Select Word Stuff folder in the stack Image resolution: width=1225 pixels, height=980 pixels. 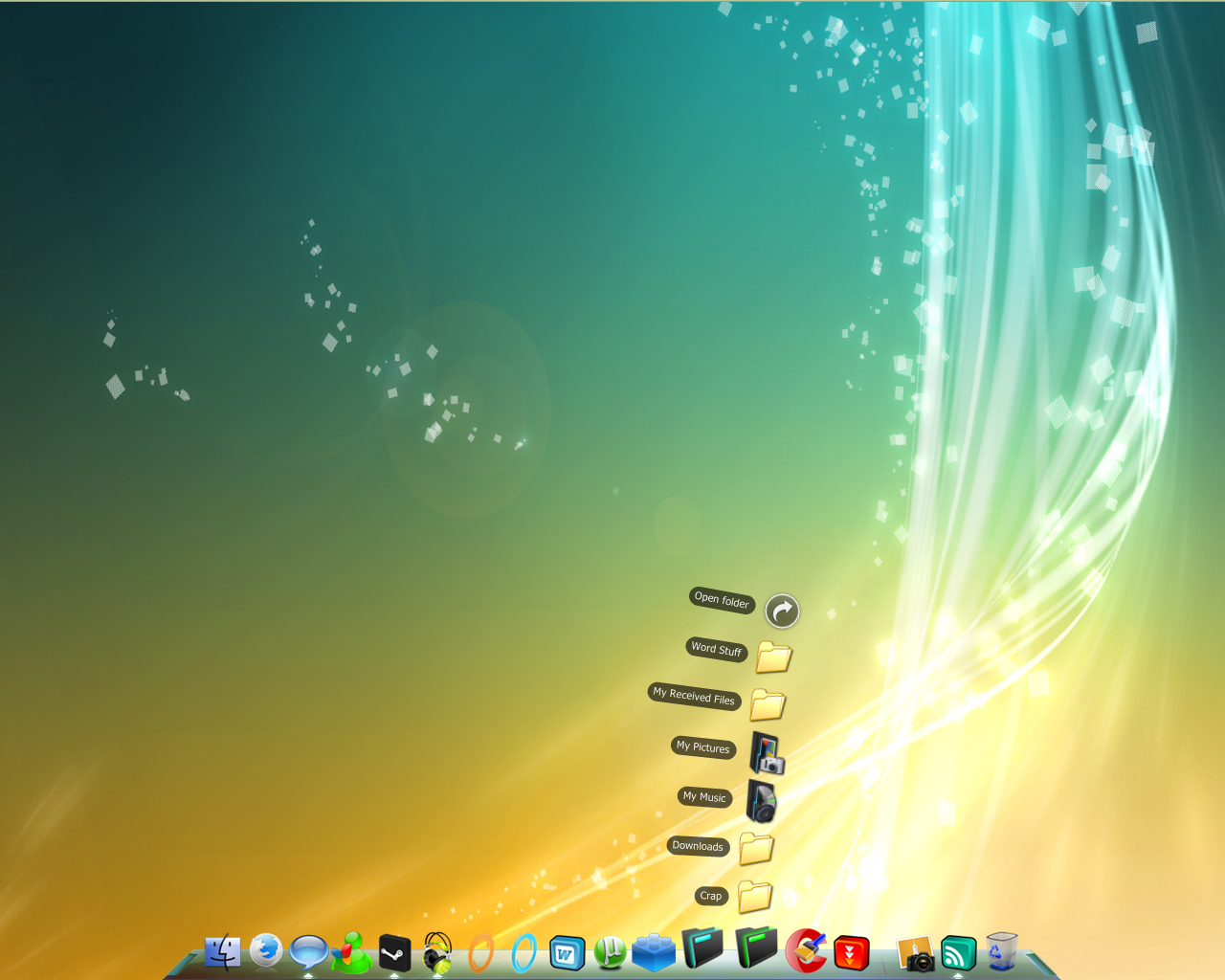click(773, 657)
